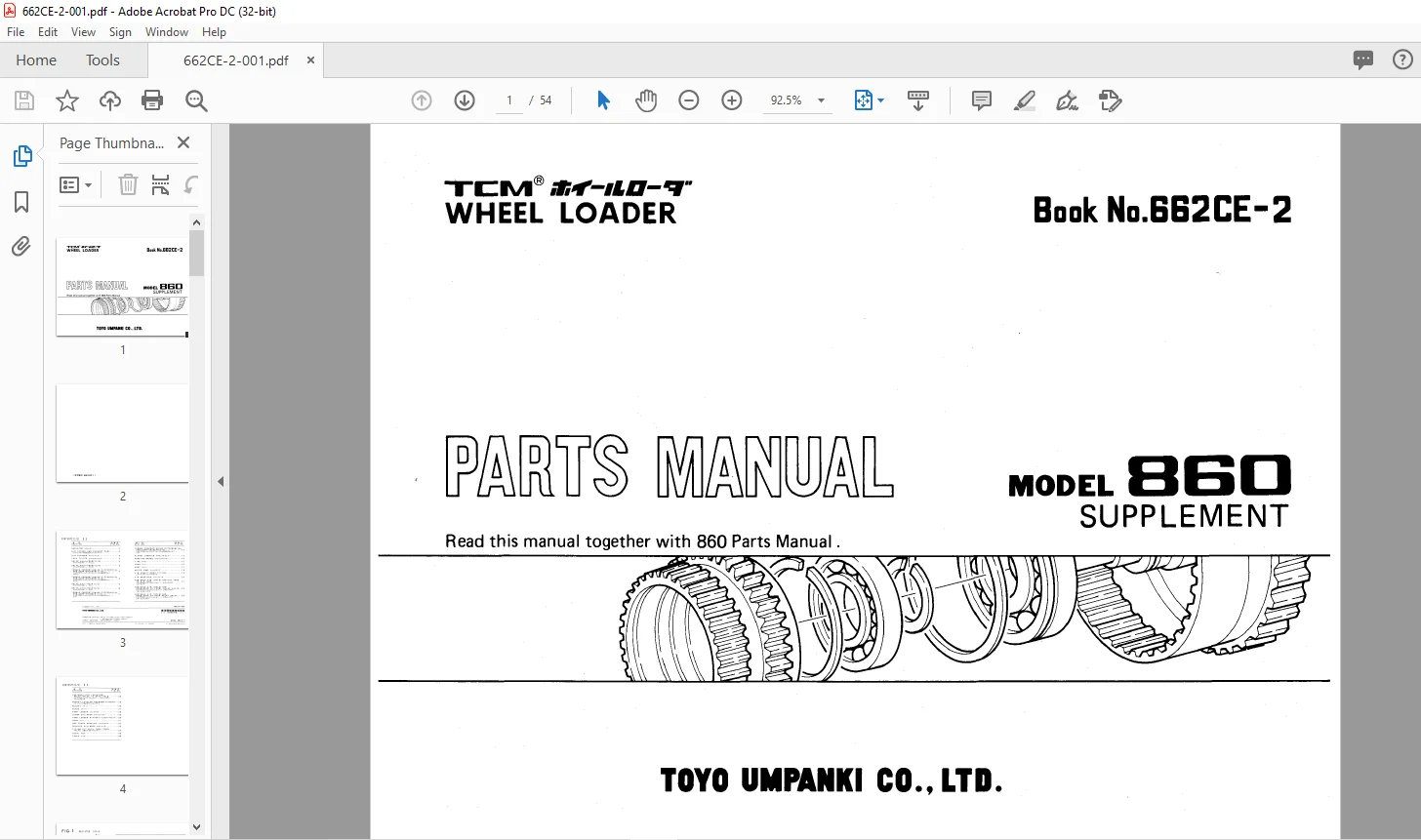Screen dimensions: 1421x840
Task: Click the page number input field
Action: point(509,100)
